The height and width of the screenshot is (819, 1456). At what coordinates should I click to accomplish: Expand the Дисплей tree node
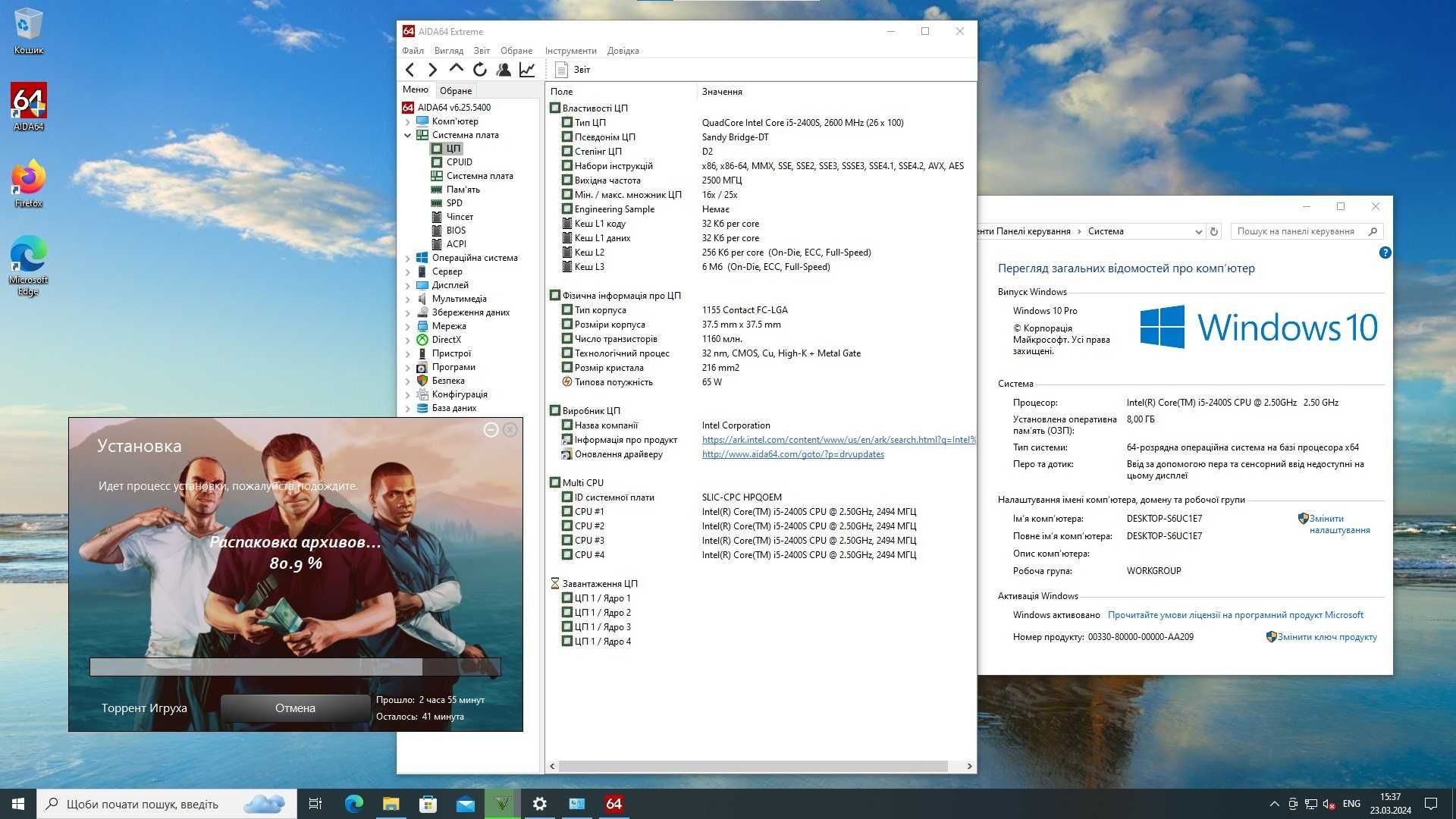[x=407, y=285]
